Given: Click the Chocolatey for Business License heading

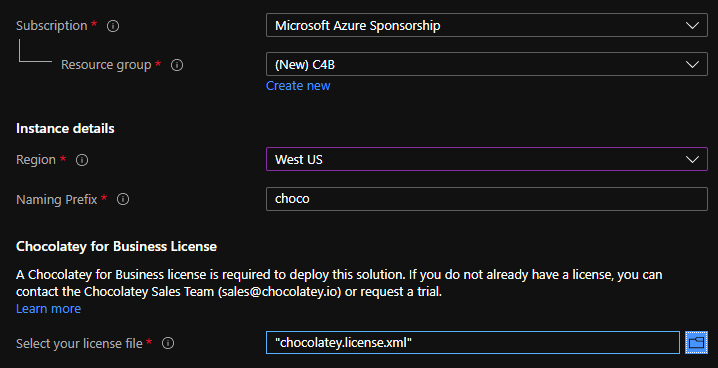Looking at the screenshot, I should (x=116, y=246).
